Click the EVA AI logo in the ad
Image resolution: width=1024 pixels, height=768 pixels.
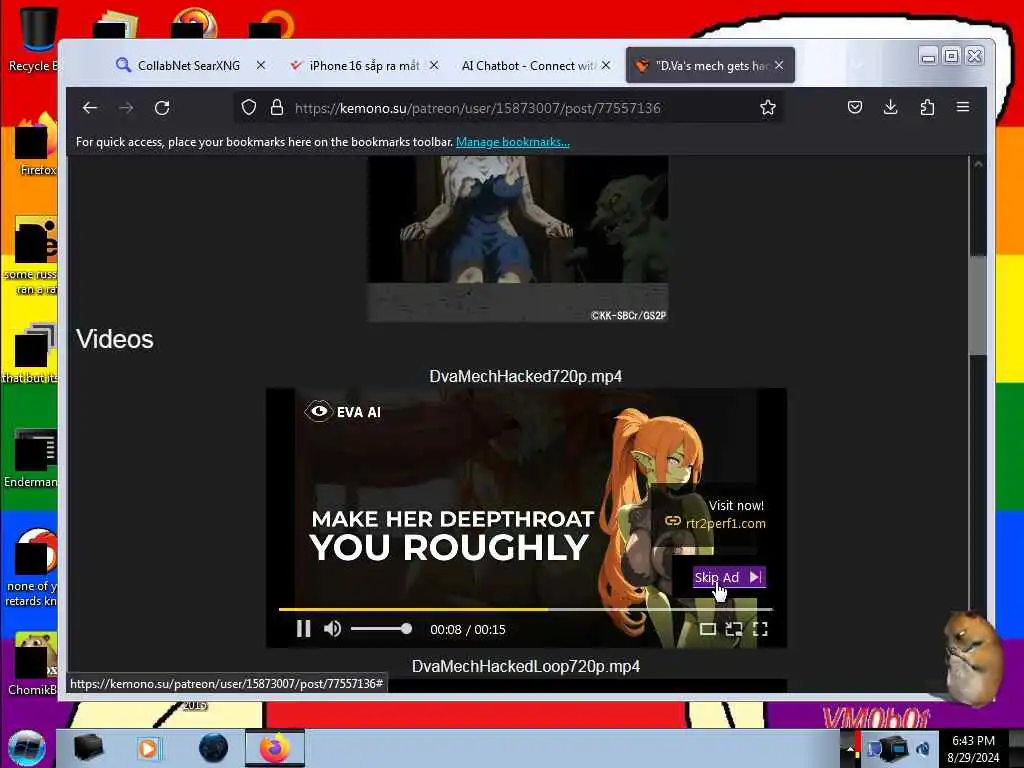[342, 412]
